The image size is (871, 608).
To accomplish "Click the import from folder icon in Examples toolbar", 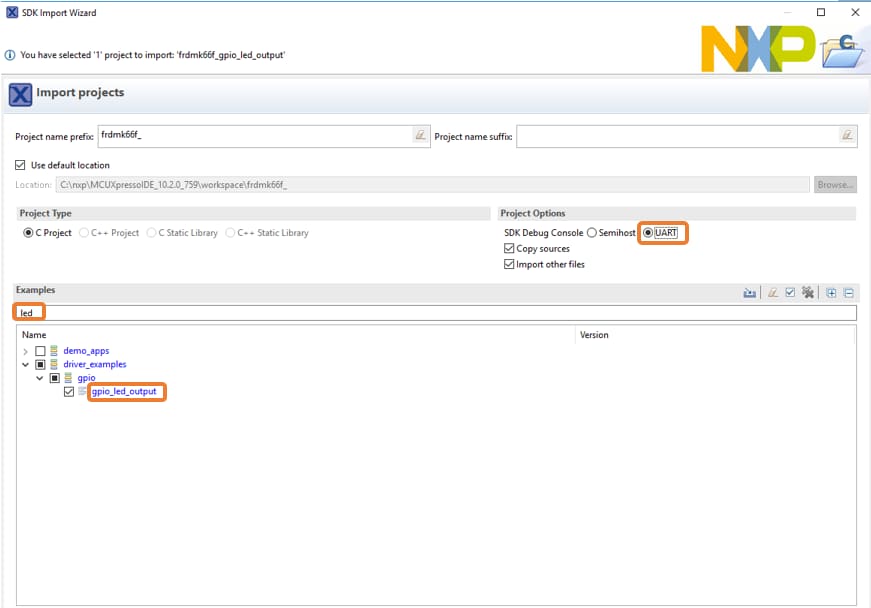I will click(750, 293).
